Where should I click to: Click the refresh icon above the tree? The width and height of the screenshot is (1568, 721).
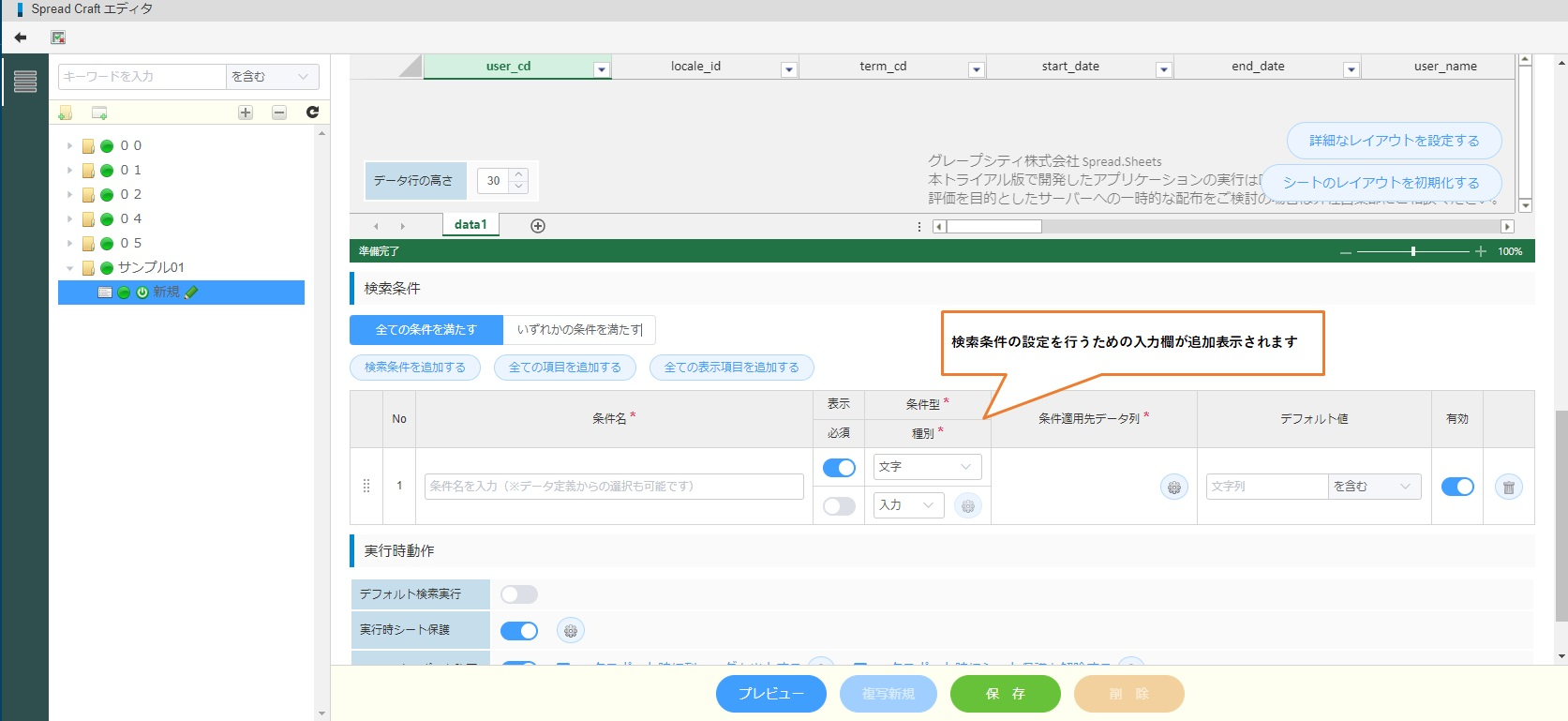[312, 113]
